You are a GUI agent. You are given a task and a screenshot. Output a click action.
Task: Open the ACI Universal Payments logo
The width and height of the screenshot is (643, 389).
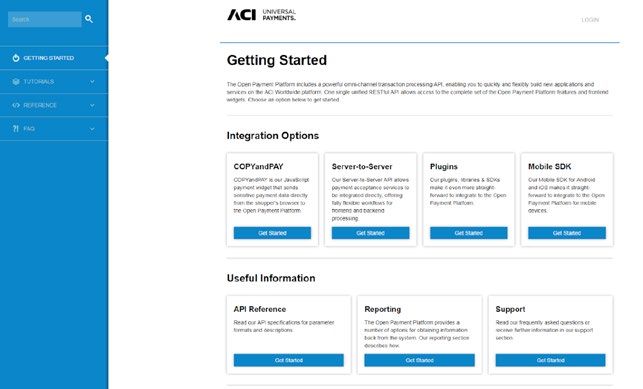[261, 15]
